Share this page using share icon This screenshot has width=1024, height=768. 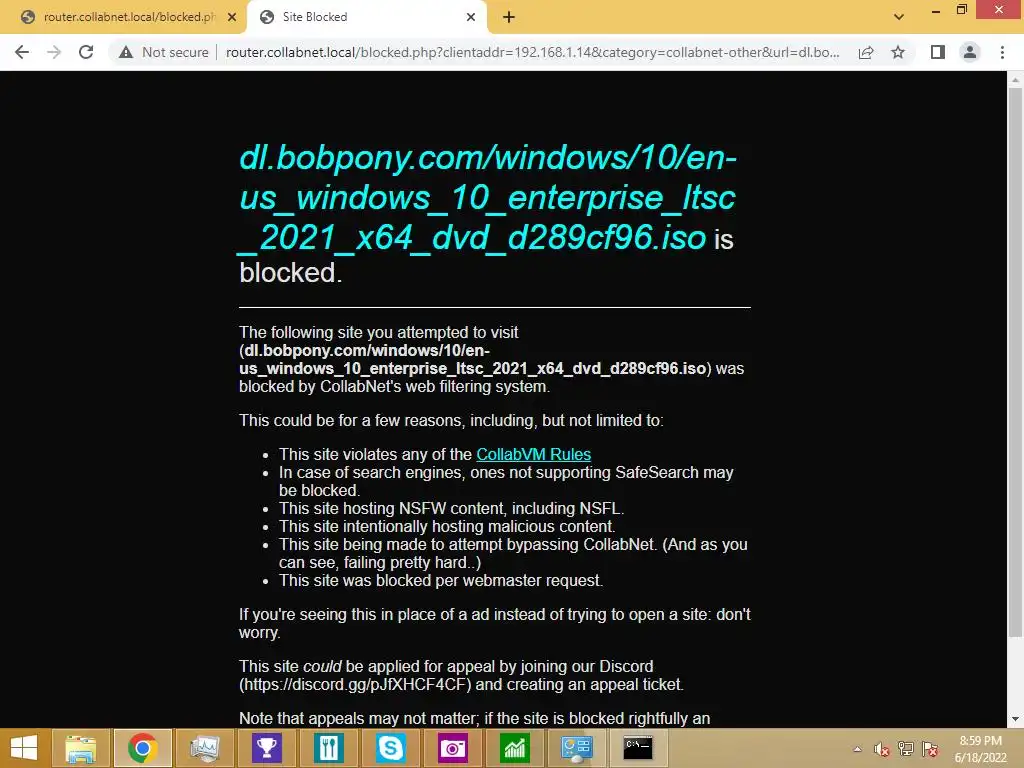[866, 52]
